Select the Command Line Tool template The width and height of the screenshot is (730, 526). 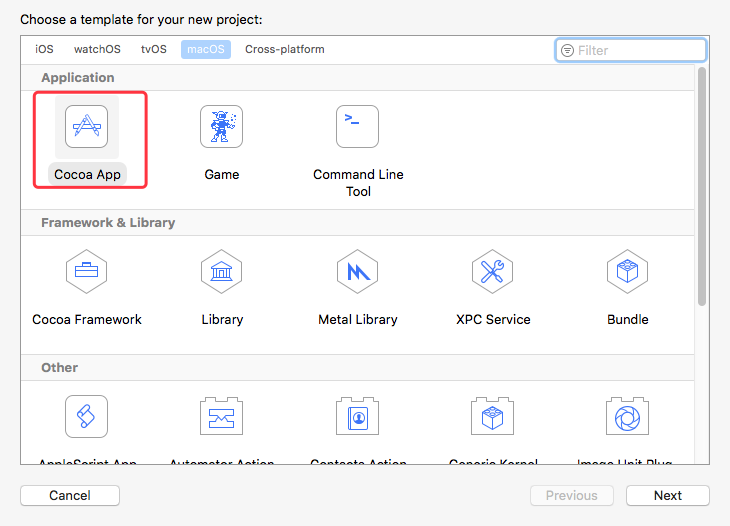(x=357, y=127)
